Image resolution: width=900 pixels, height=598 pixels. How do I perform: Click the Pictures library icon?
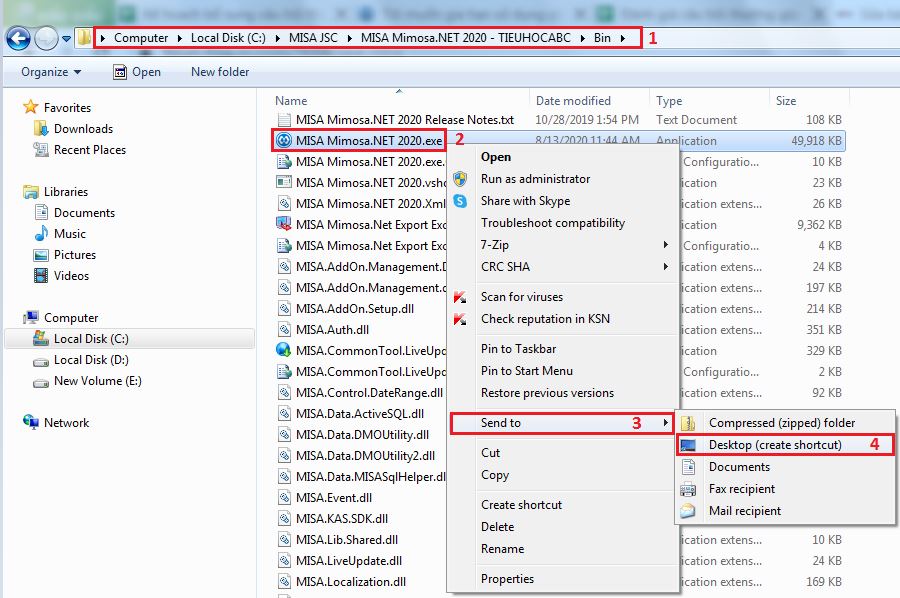(41, 255)
